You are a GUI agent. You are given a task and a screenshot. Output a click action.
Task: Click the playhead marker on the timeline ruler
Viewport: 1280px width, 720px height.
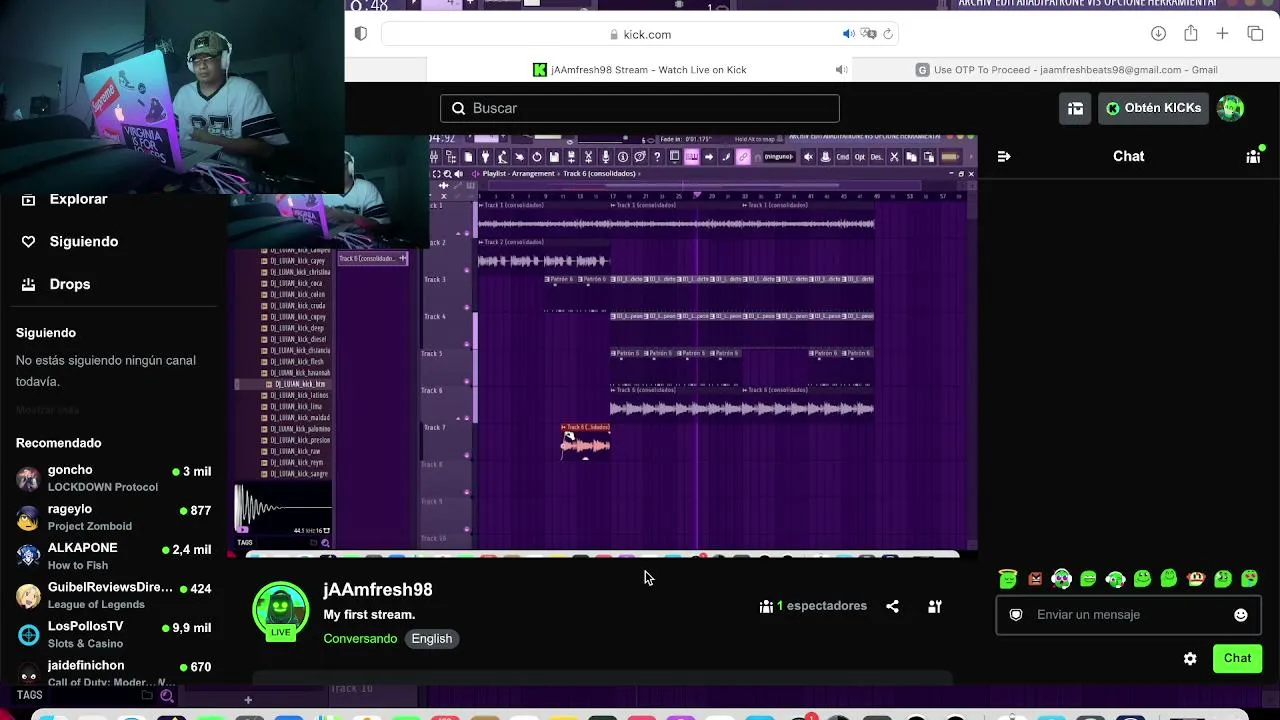(697, 195)
